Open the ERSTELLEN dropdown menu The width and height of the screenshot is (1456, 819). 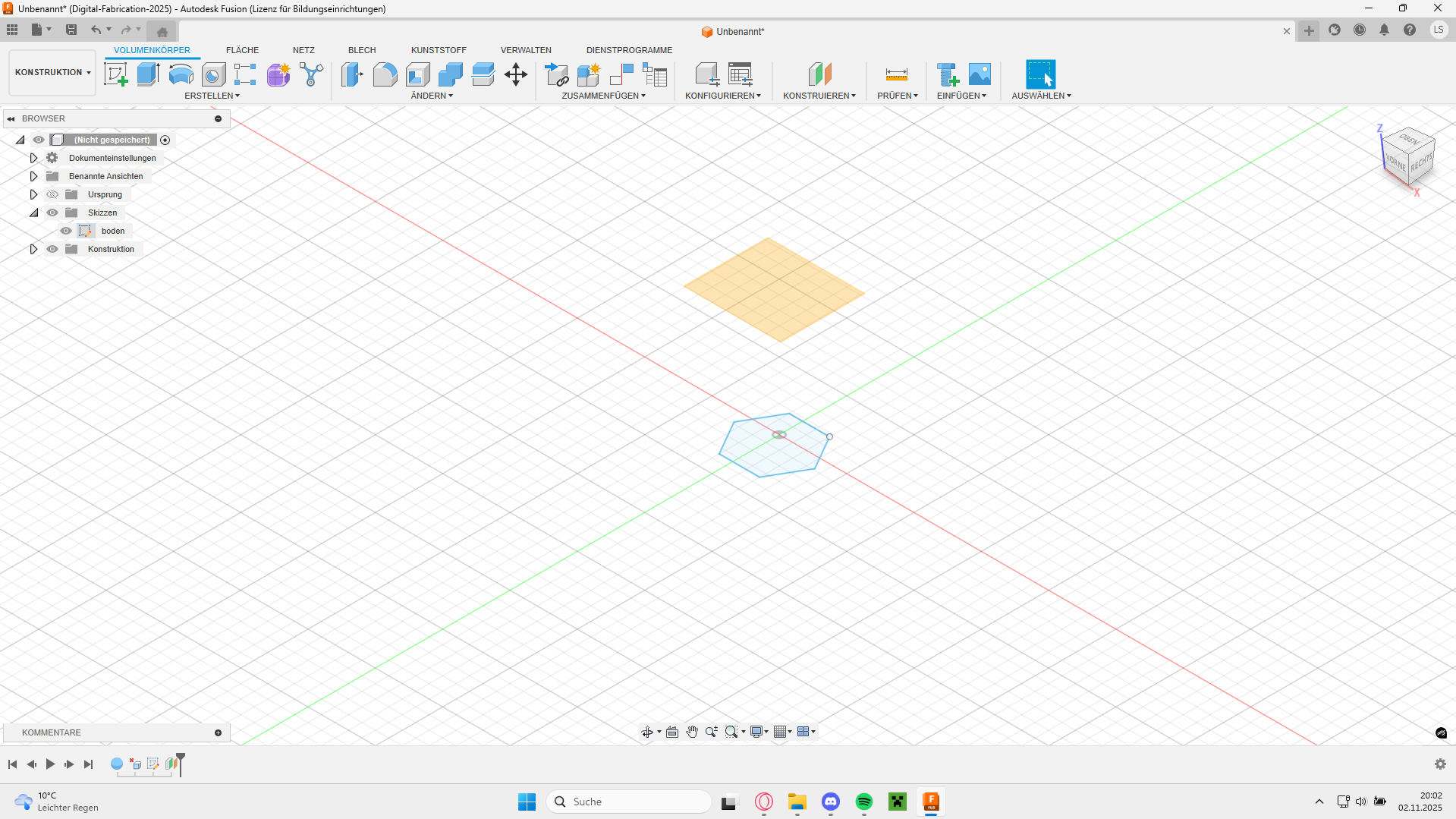click(x=212, y=96)
